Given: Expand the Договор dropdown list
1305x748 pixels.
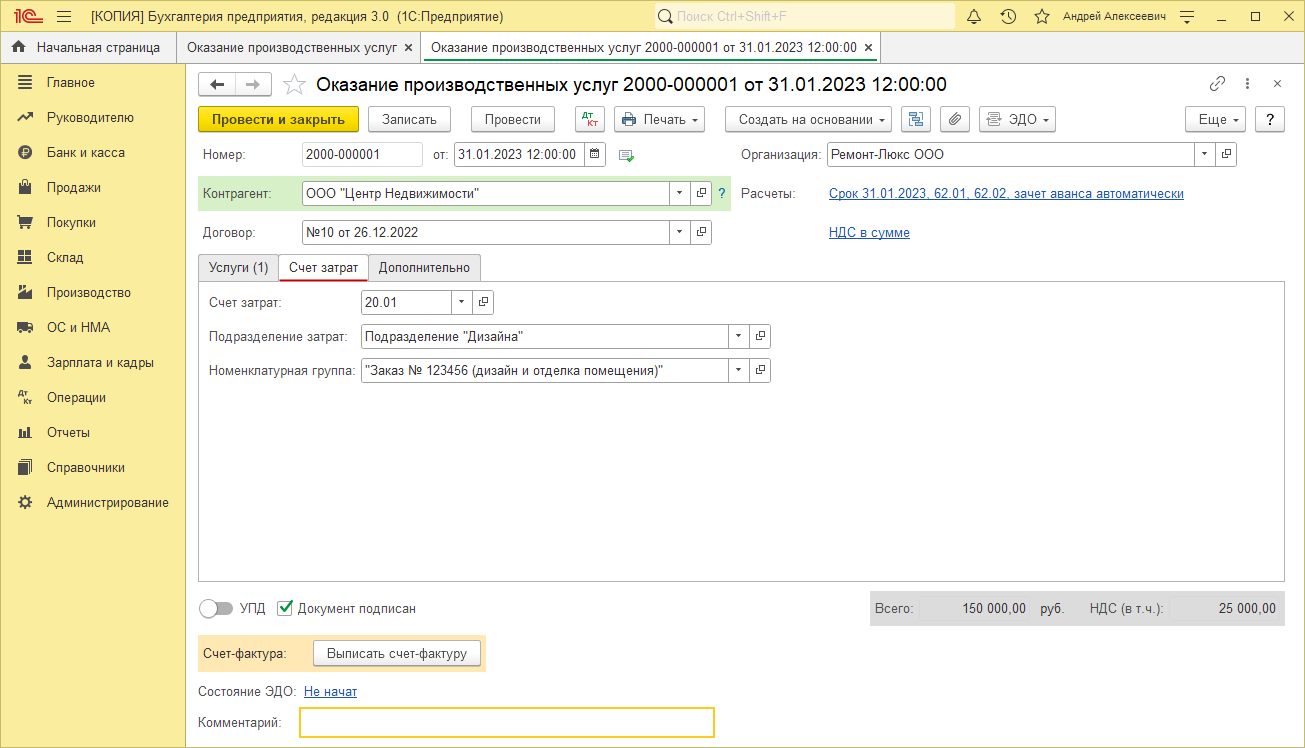Looking at the screenshot, I should coord(680,232).
